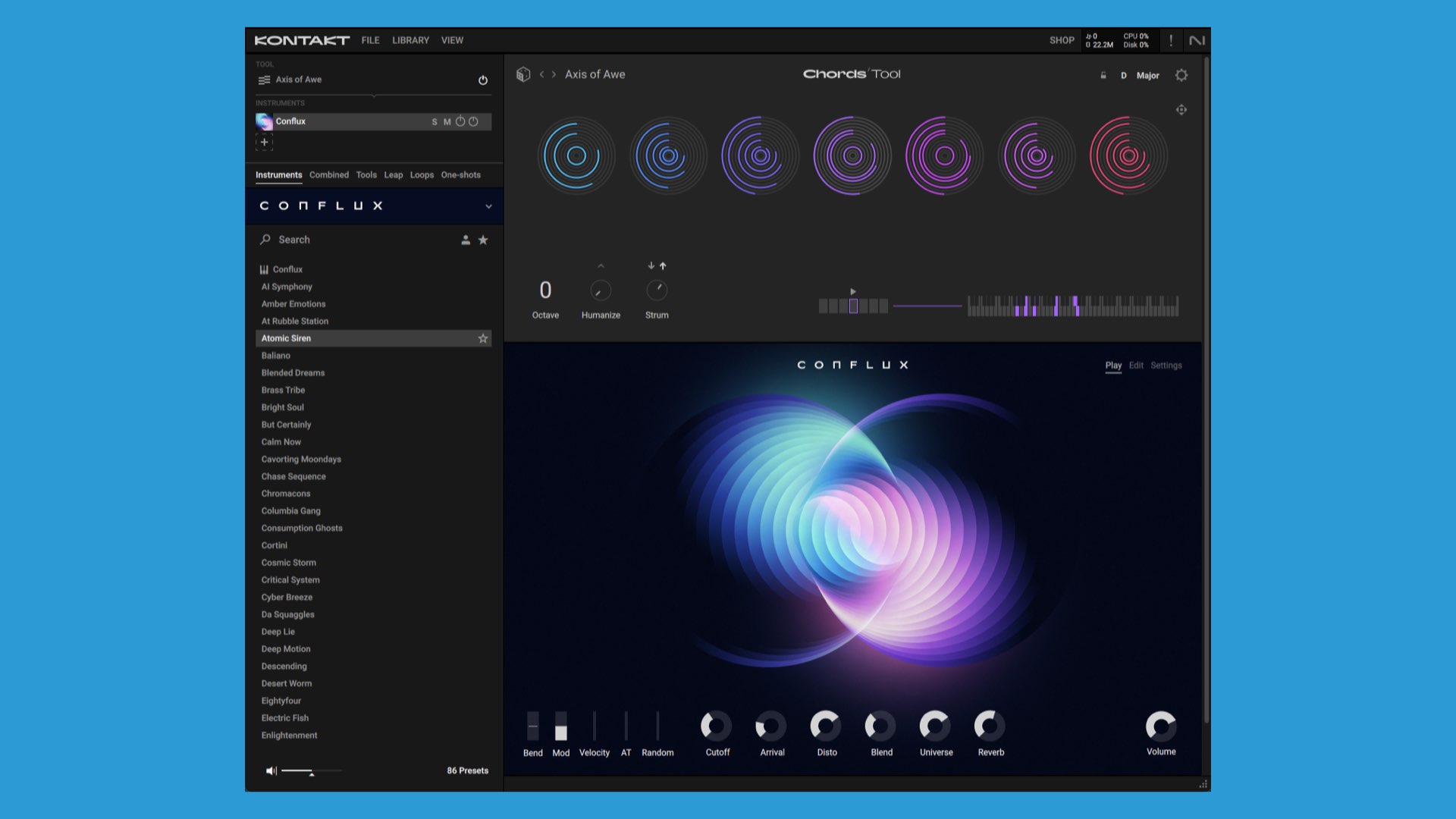1456x819 pixels.
Task: Select the Cosmic Storm preset
Action: (x=289, y=563)
